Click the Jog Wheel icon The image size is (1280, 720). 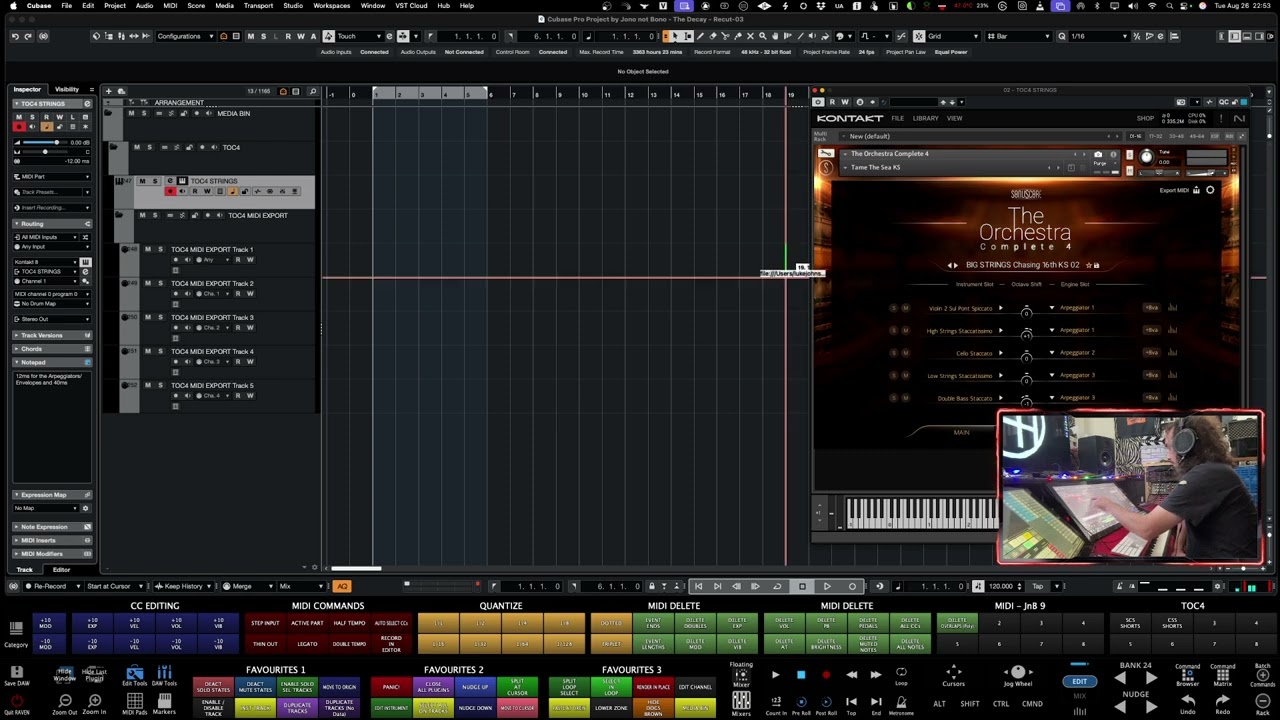(x=1018, y=672)
